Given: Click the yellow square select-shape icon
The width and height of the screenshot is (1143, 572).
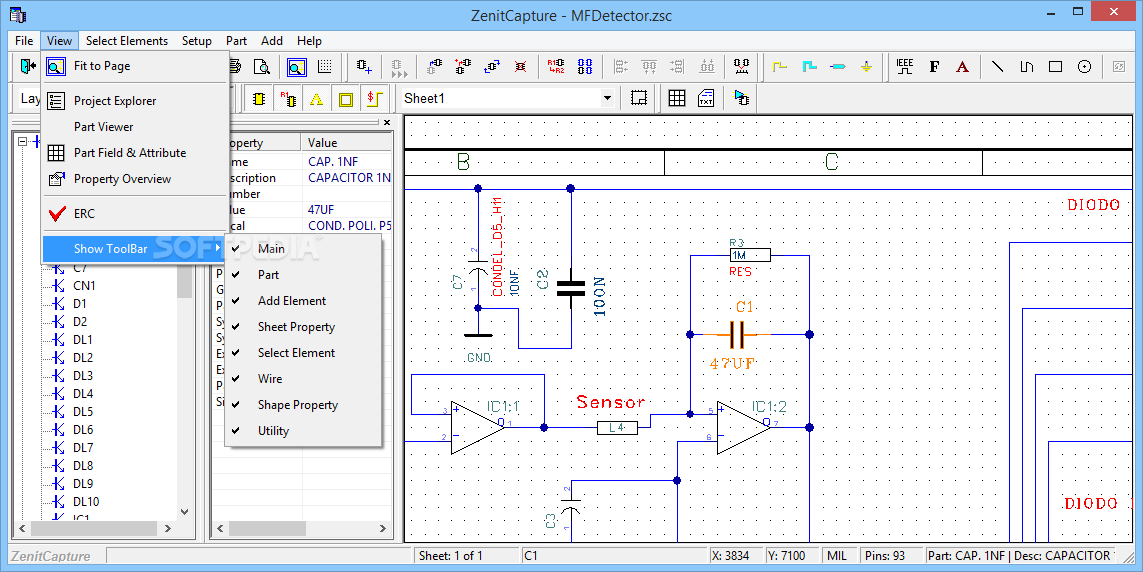Looking at the screenshot, I should (346, 98).
